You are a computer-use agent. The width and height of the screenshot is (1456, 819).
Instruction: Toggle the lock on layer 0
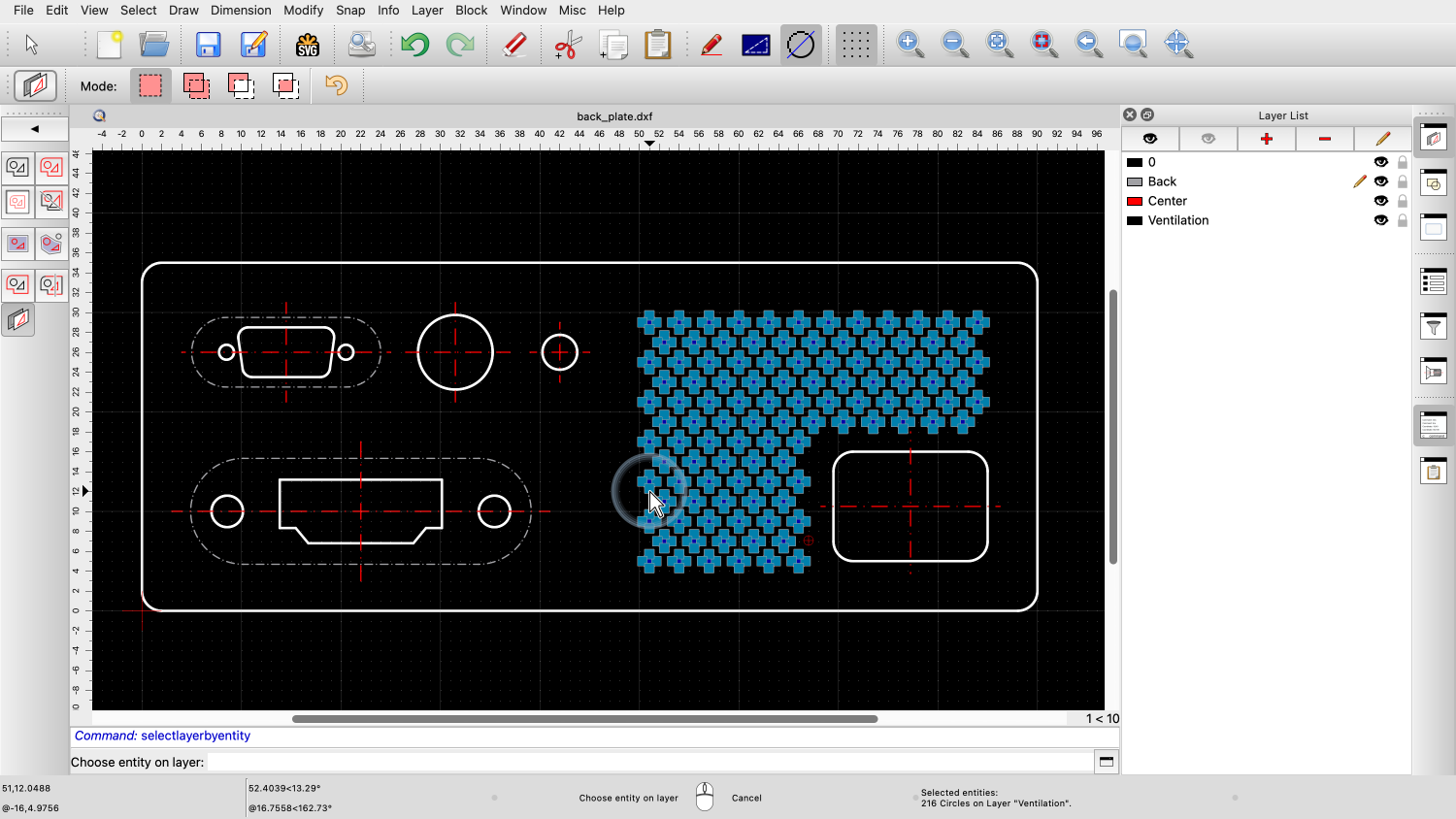pyautogui.click(x=1402, y=162)
